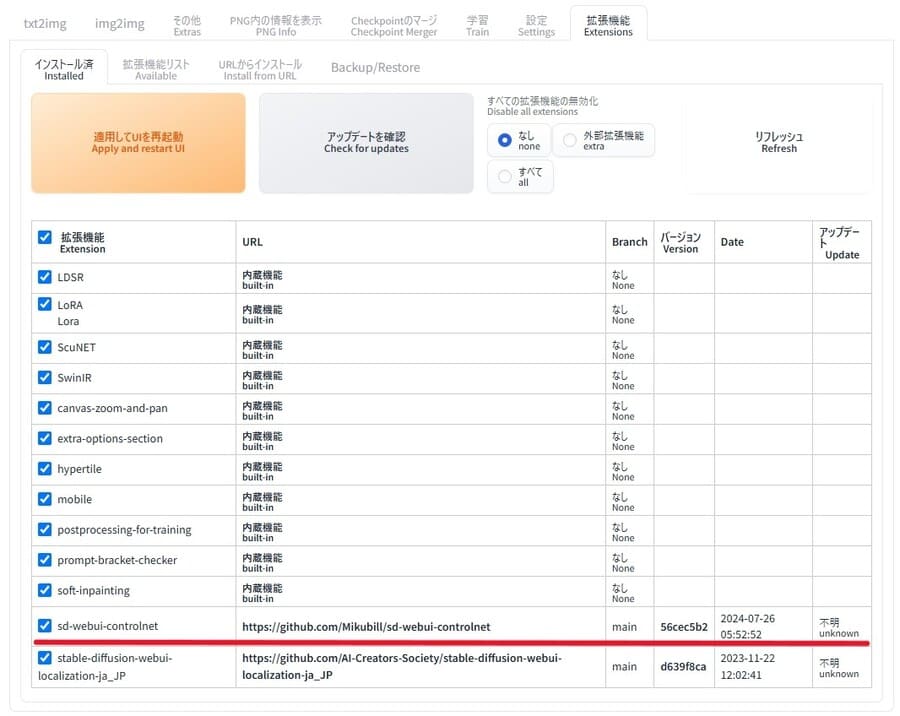Image resolution: width=900 pixels, height=716 pixels.
Task: Click the Update column header
Action: [x=840, y=243]
